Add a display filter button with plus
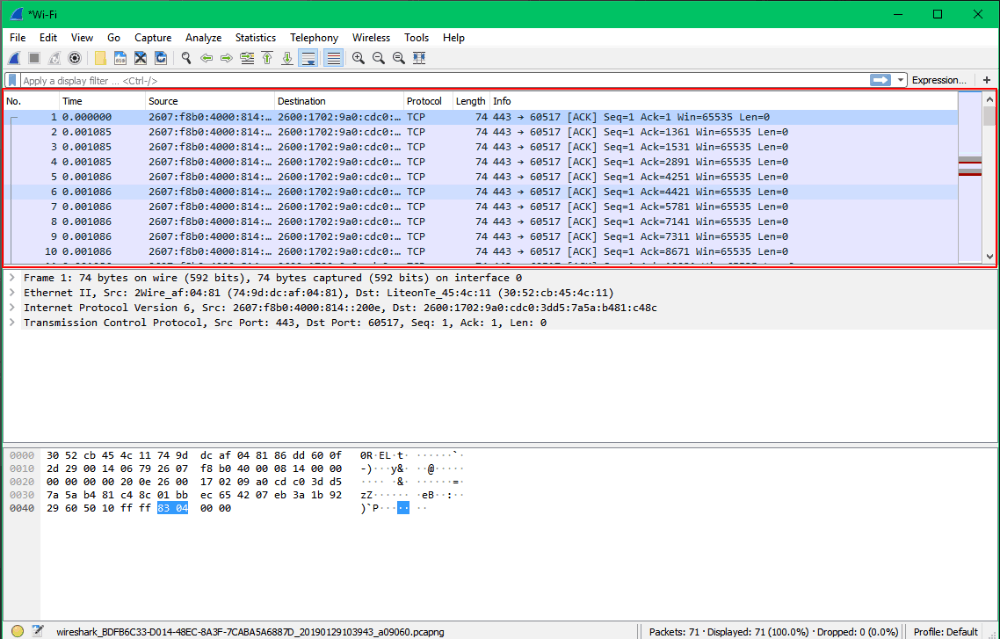This screenshot has width=1000, height=639. 987,80
